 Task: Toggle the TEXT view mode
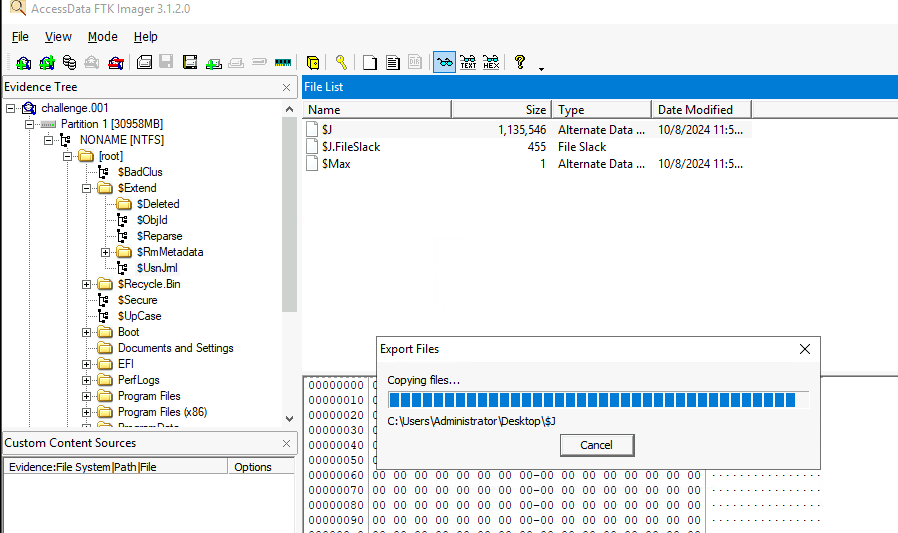(467, 62)
